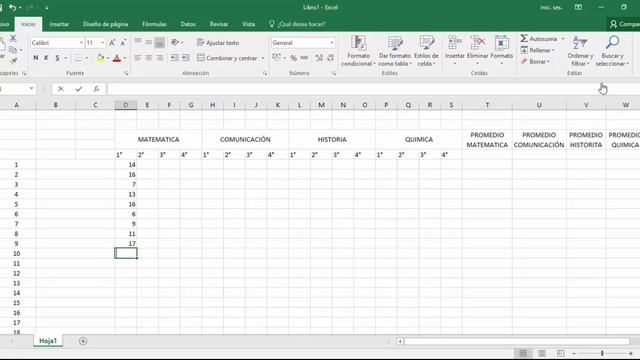
Task: Toggle align text left
Action: tap(138, 58)
